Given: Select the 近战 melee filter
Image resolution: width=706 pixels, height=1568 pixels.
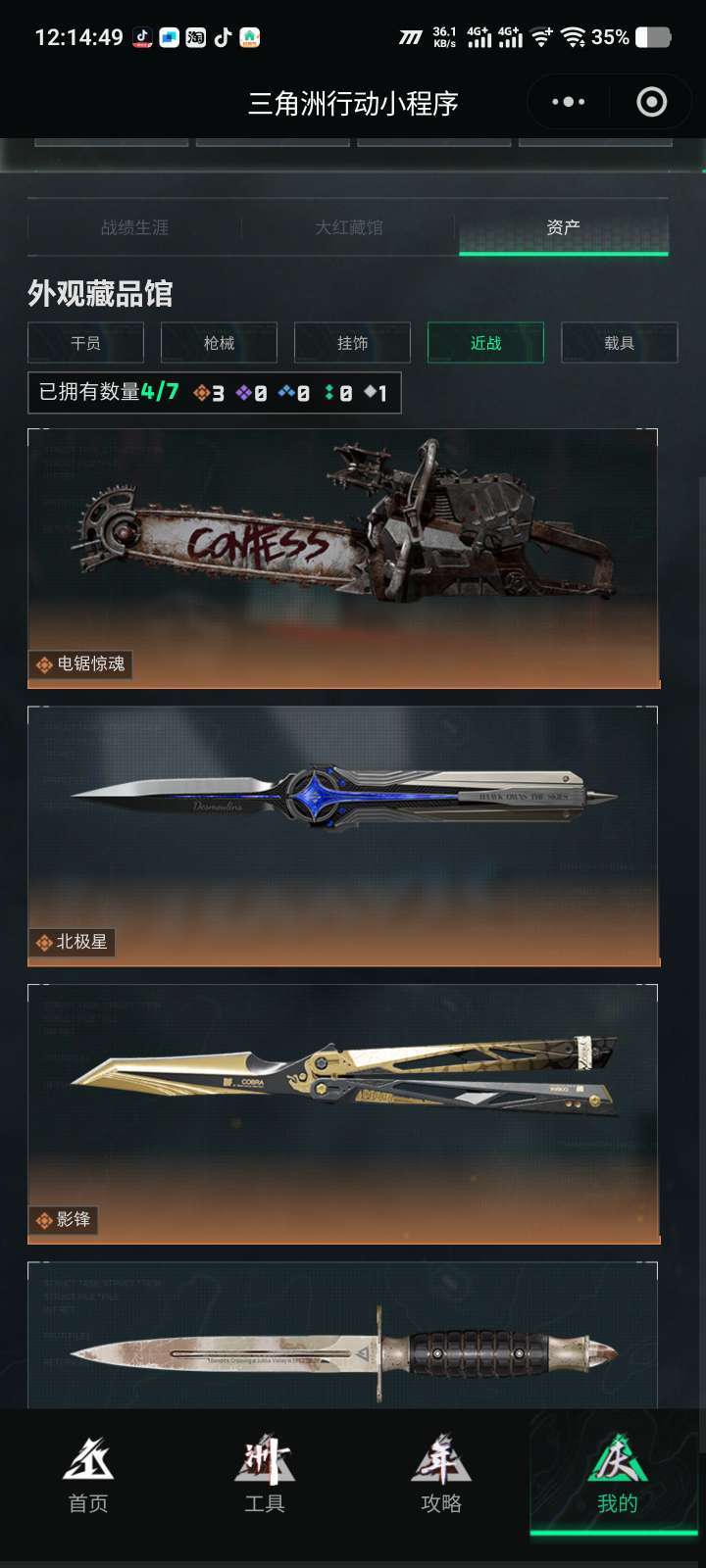Looking at the screenshot, I should click(x=485, y=343).
